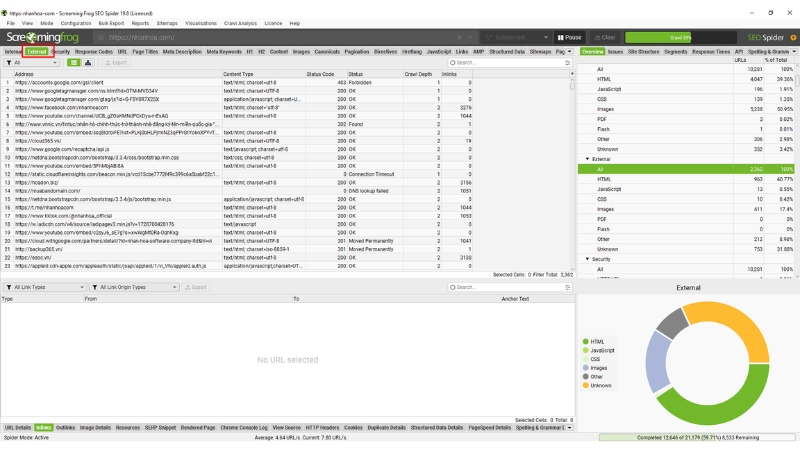The height and width of the screenshot is (450, 800).
Task: Open the All Link Origin Types dropdown
Action: 134,287
